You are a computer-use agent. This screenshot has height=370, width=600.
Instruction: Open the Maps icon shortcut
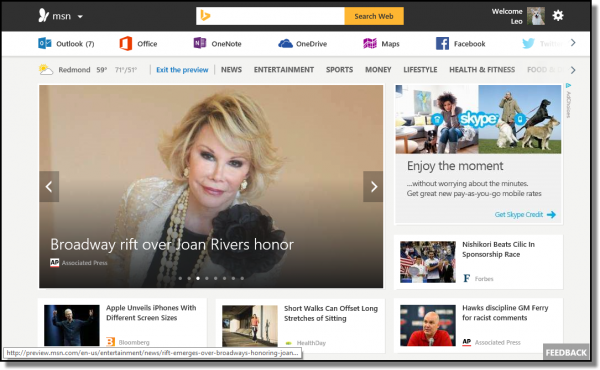370,44
